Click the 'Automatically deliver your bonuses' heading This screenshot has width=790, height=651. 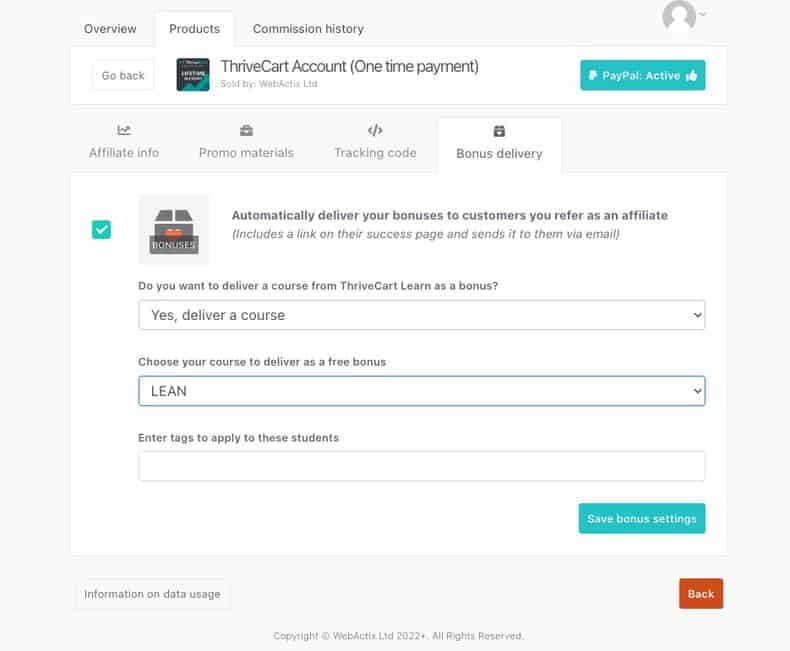tap(449, 216)
